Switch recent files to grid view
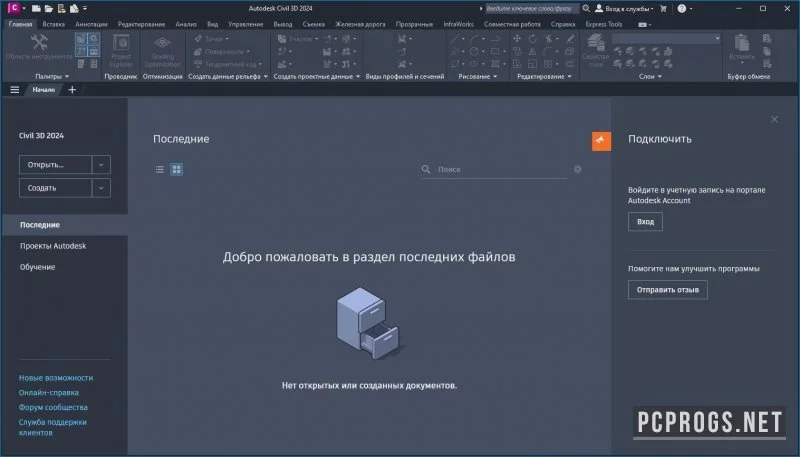This screenshot has height=457, width=800. point(177,169)
